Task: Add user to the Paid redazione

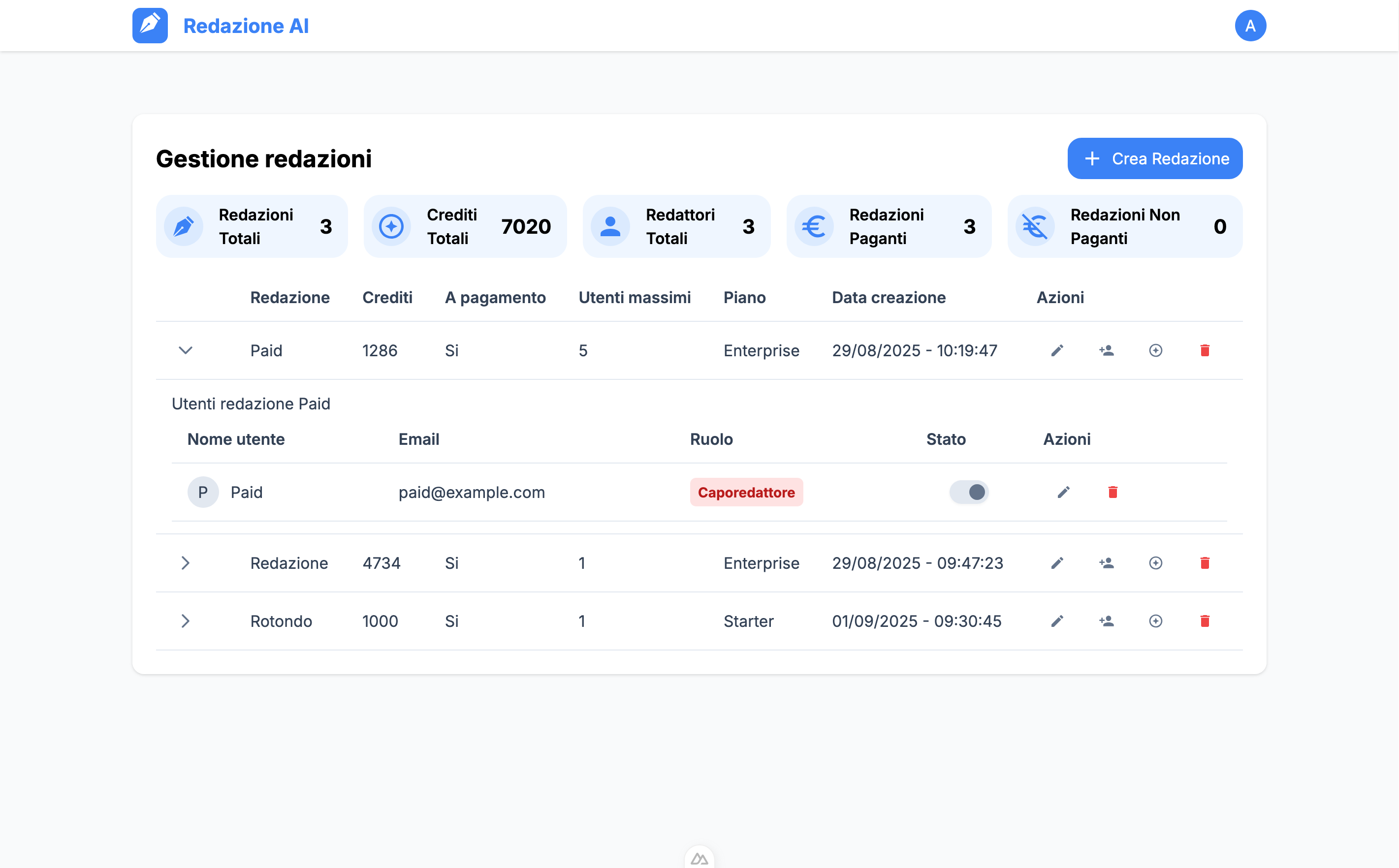Action: click(x=1106, y=350)
